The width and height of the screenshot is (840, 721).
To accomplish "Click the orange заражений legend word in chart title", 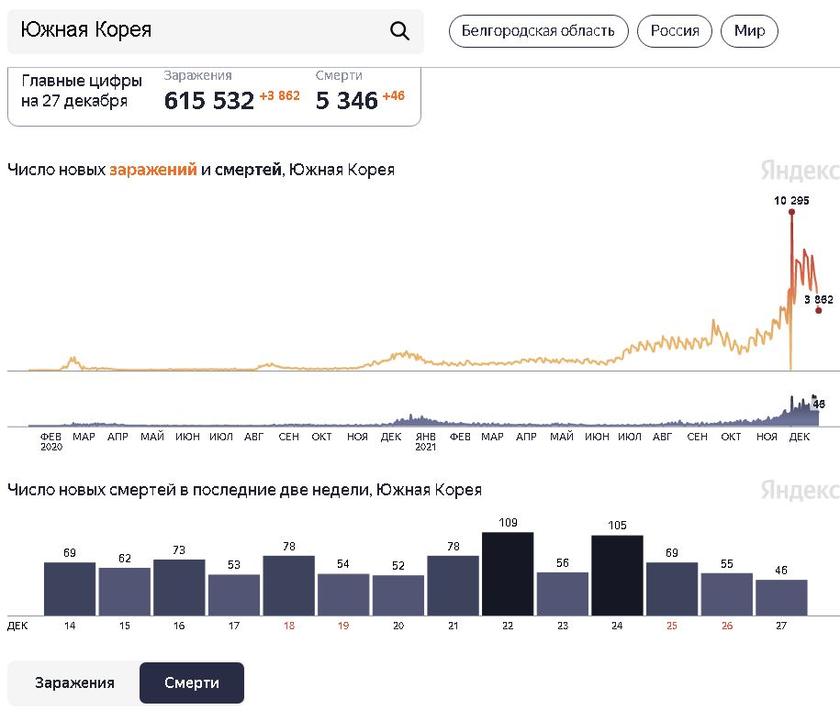I will tap(153, 170).
